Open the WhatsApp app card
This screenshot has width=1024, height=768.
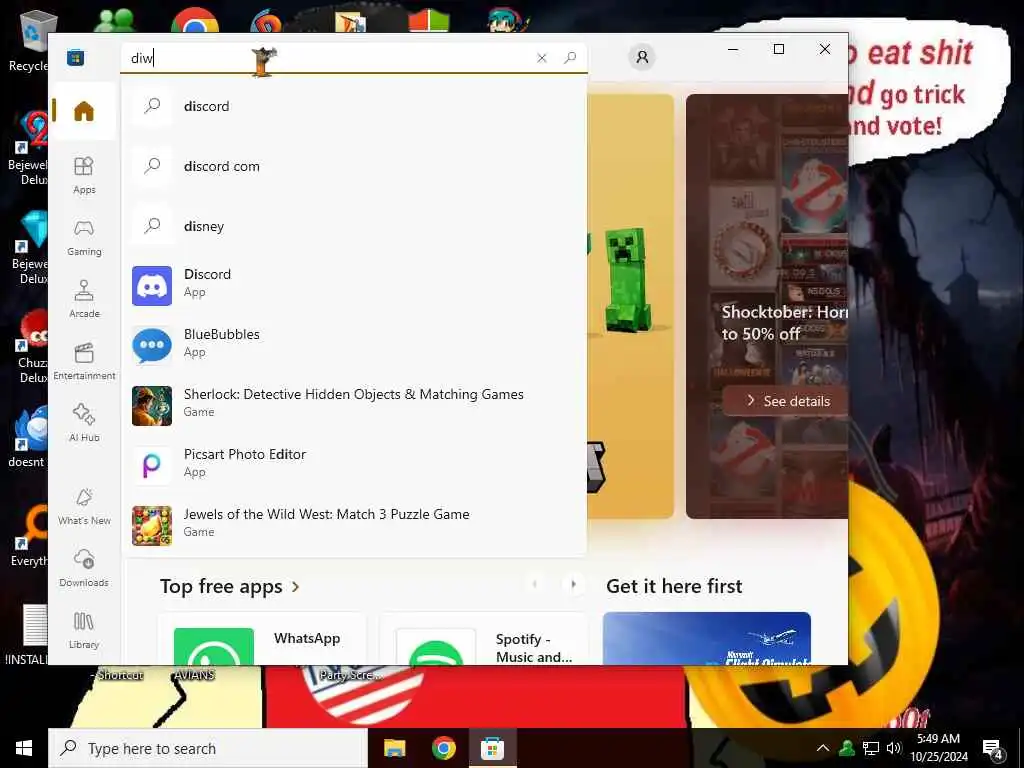tap(262, 639)
